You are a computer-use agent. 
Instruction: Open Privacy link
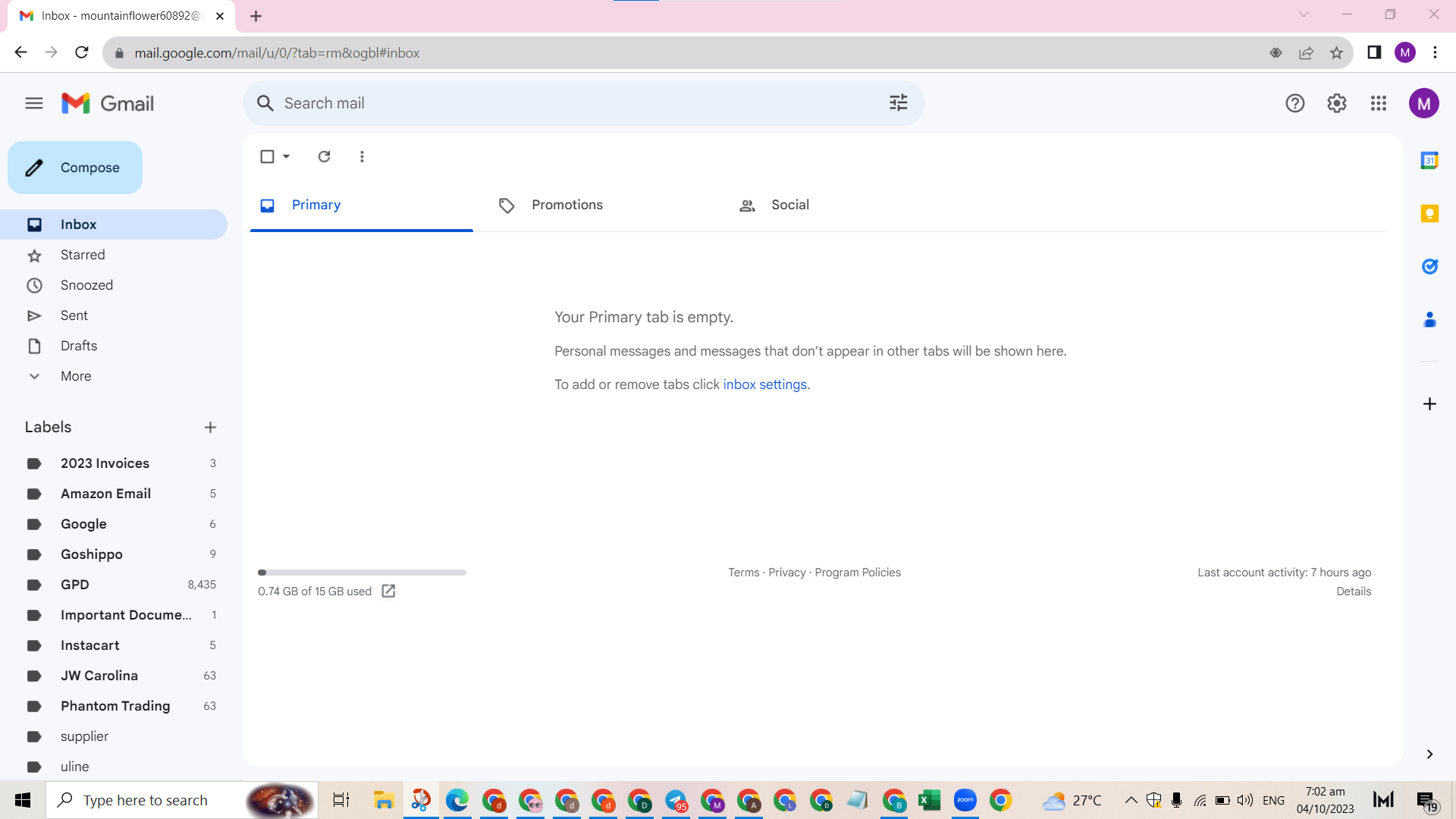coord(786,573)
